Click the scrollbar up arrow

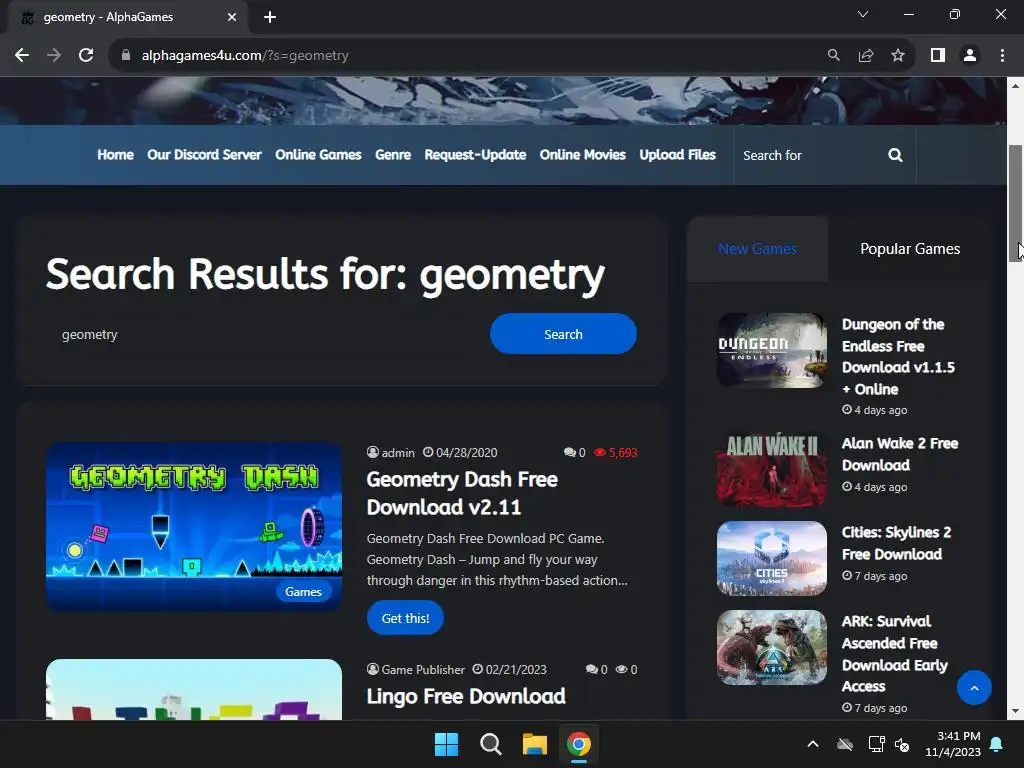click(1015, 86)
